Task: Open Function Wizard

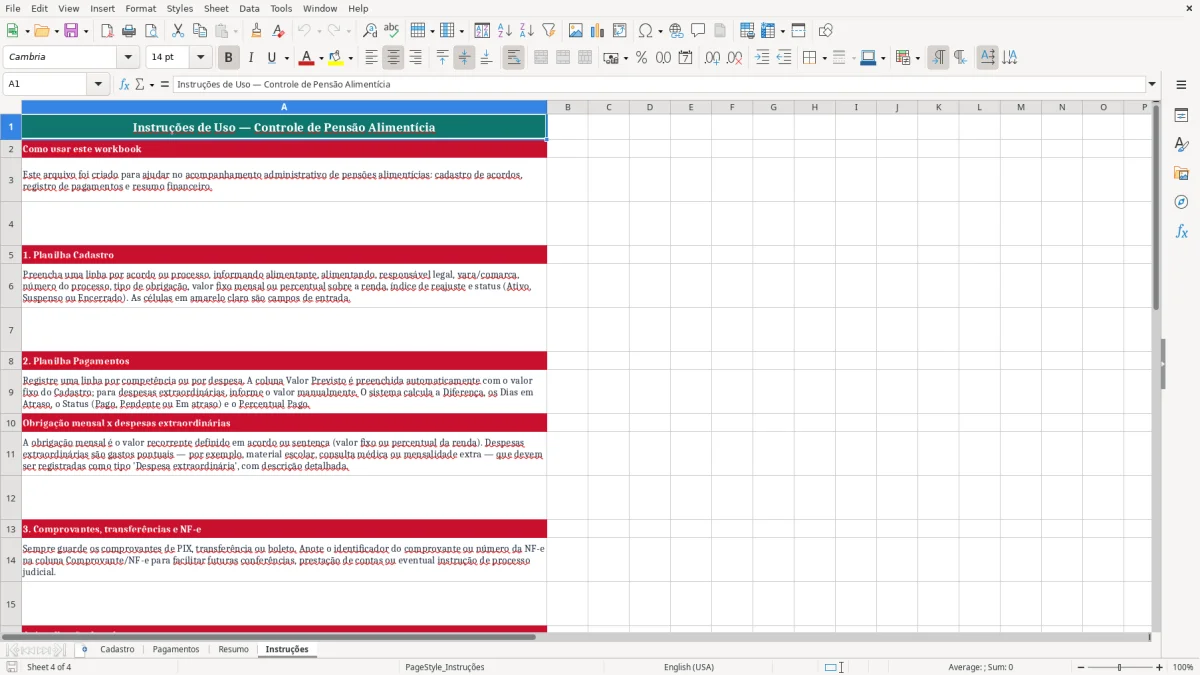Action: pyautogui.click(x=125, y=84)
